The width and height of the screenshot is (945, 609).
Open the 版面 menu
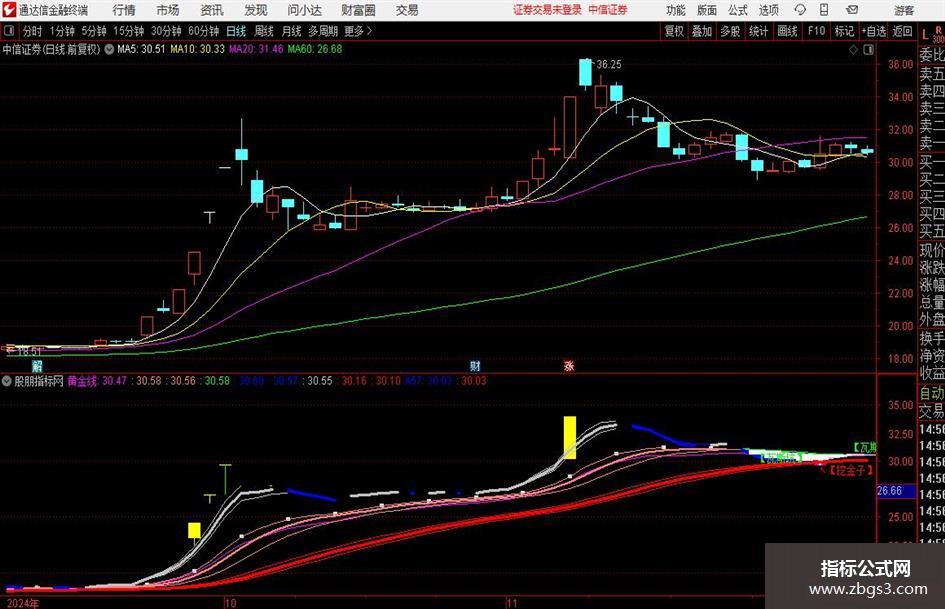pyautogui.click(x=707, y=10)
